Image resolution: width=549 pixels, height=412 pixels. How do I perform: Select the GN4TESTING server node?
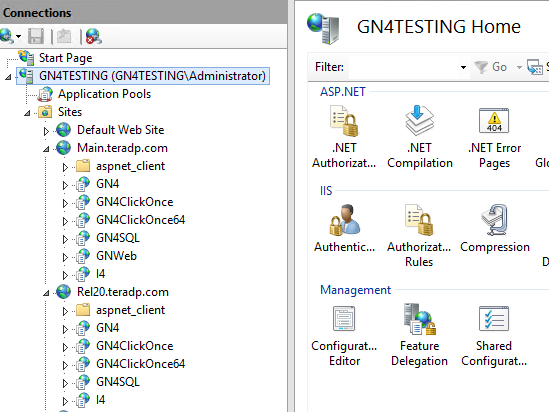[143, 76]
